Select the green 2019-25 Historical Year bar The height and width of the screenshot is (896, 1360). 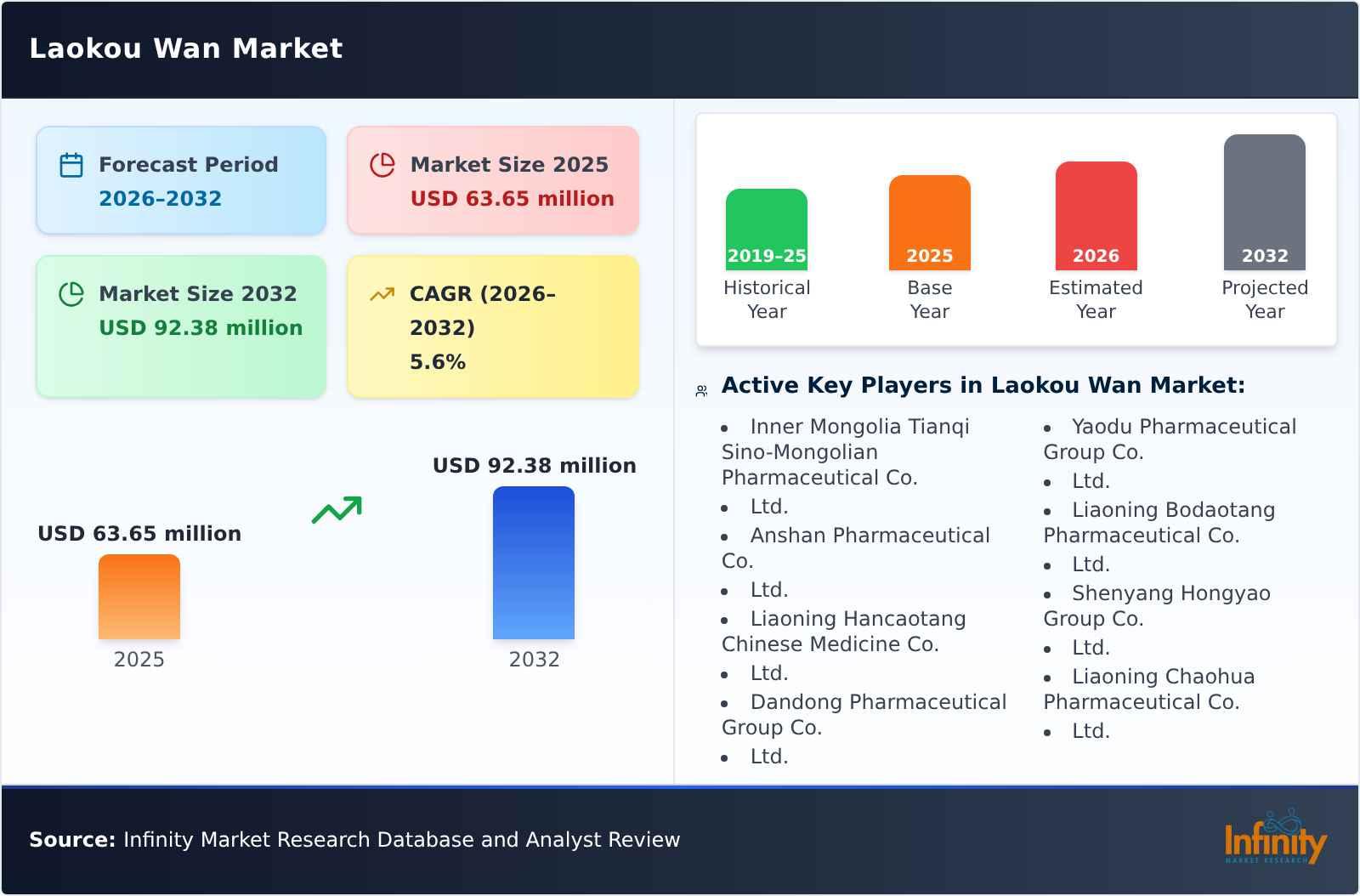pyautogui.click(x=766, y=230)
